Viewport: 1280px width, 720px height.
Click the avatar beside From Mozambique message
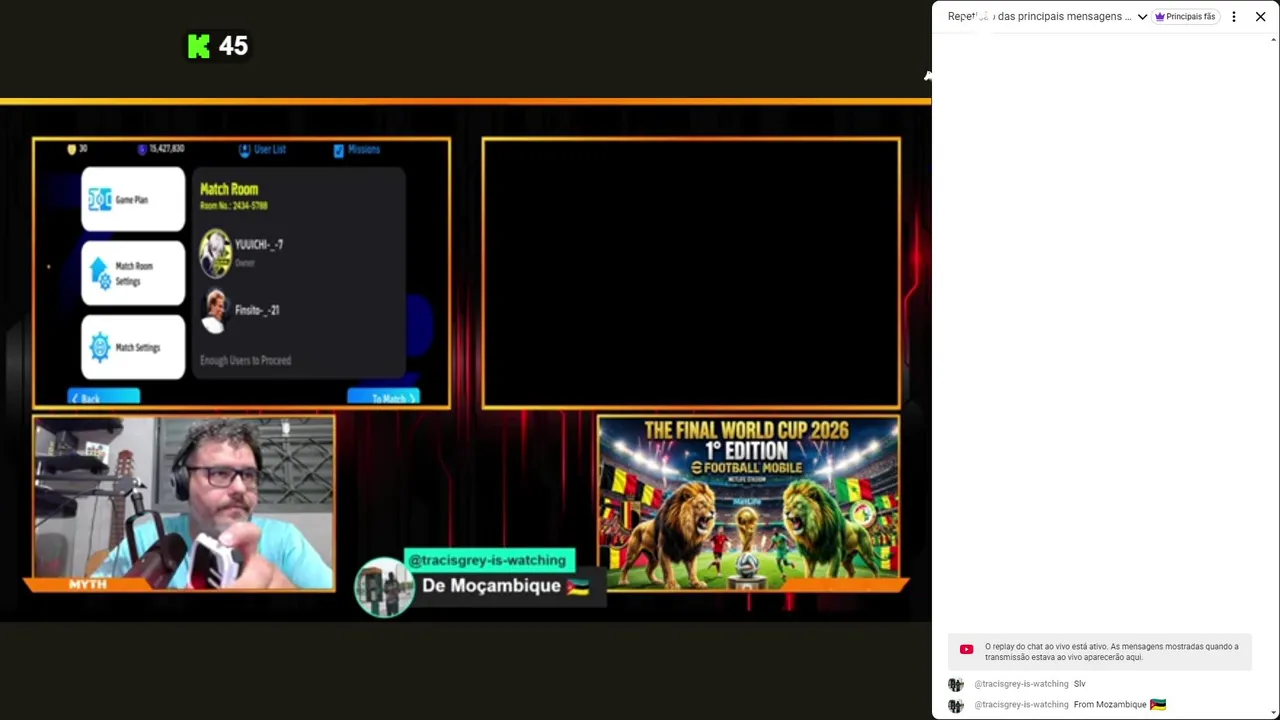click(x=956, y=706)
